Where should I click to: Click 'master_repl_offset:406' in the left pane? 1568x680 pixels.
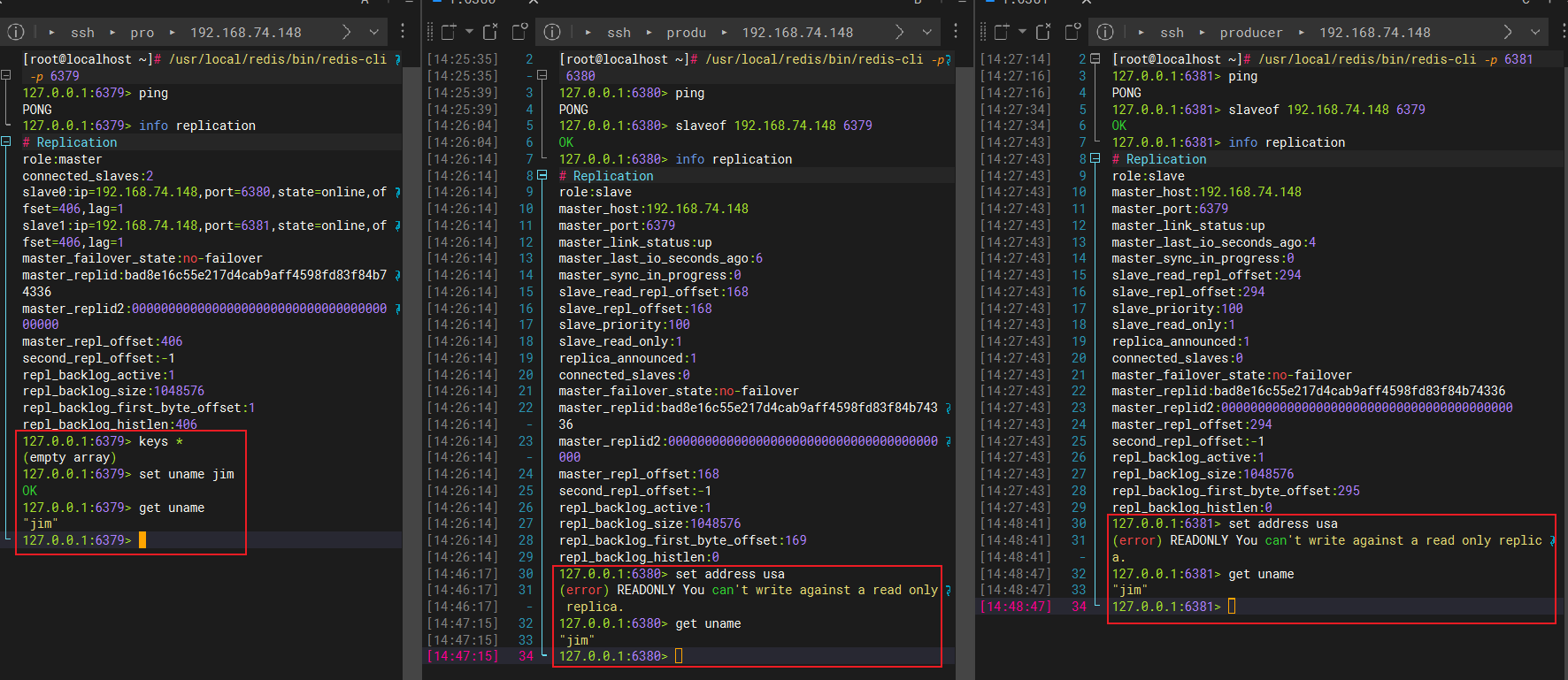tap(103, 341)
